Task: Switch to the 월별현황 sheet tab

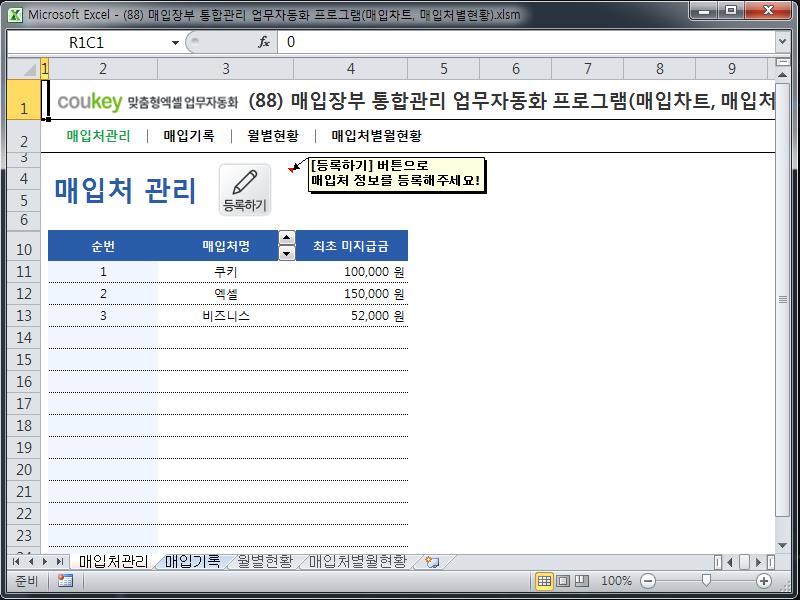Action: point(265,562)
